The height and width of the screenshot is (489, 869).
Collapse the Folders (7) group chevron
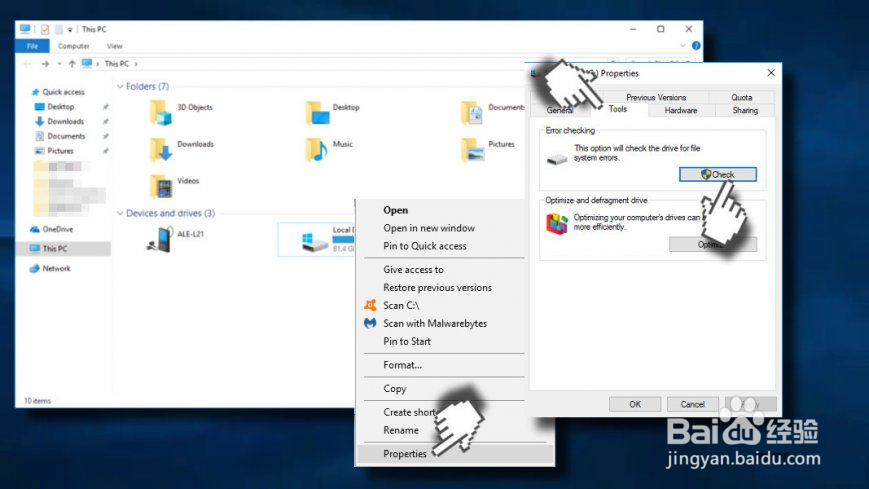click(x=120, y=86)
